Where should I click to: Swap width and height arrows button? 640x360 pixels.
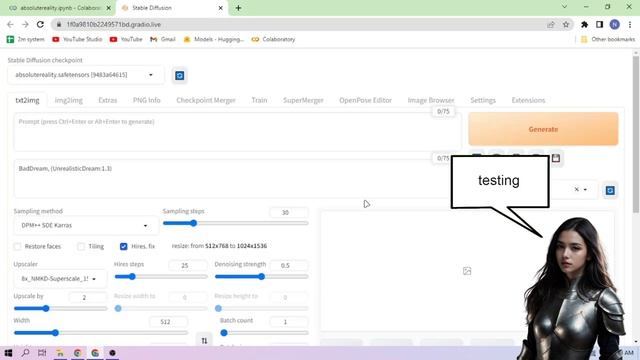pos(204,340)
